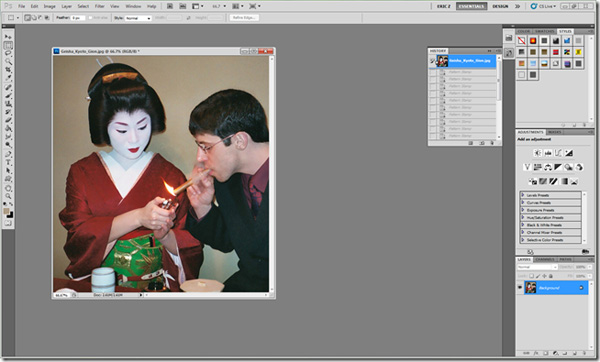Image resolution: width=600 pixels, height=362 pixels.
Task: Switch to the Channels tab
Action: tap(545, 259)
